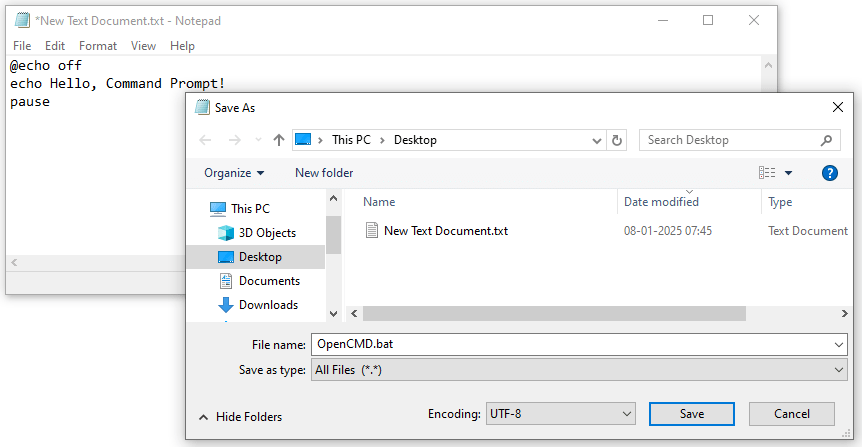
Task: Open Notepad Help menu
Action: pyautogui.click(x=182, y=46)
